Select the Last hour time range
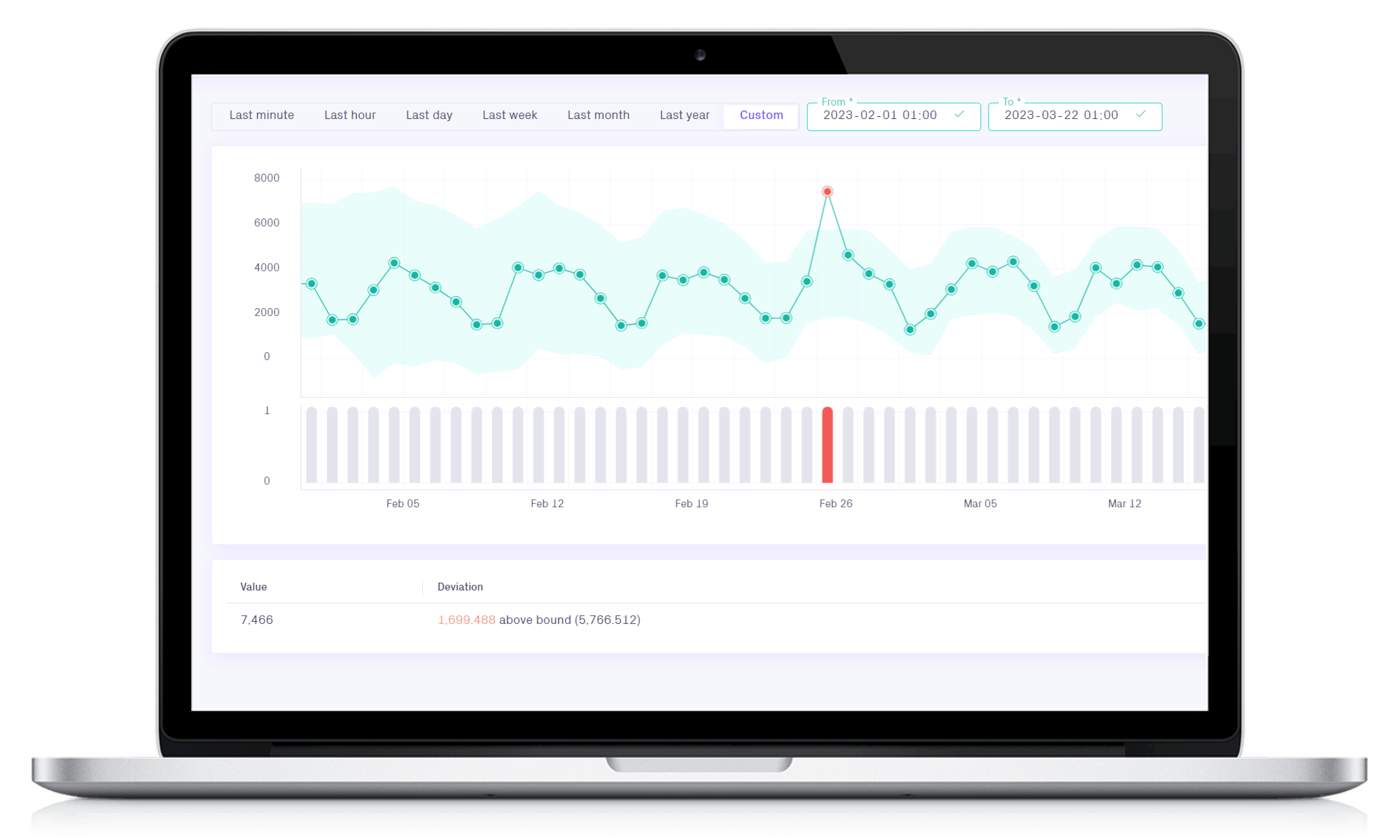 coord(350,116)
